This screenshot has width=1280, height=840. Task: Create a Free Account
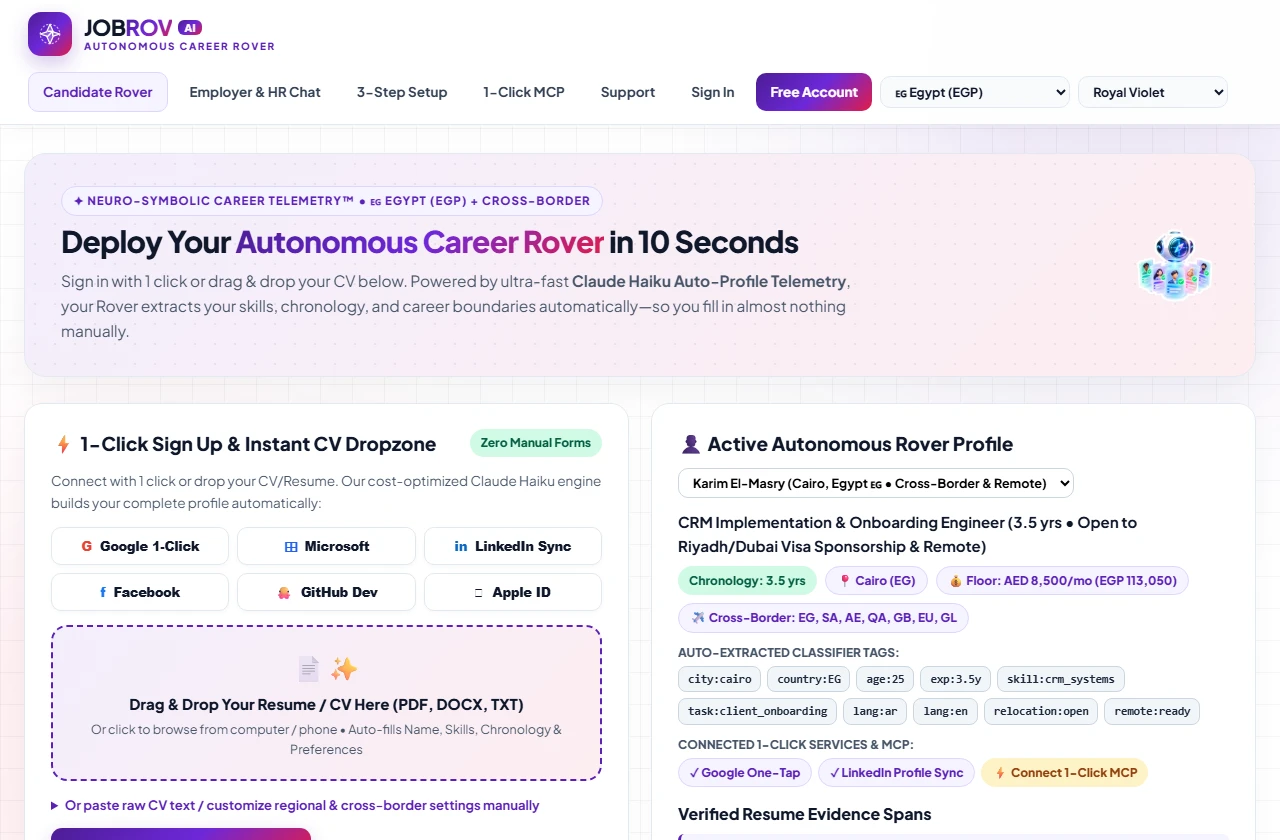pyautogui.click(x=814, y=92)
